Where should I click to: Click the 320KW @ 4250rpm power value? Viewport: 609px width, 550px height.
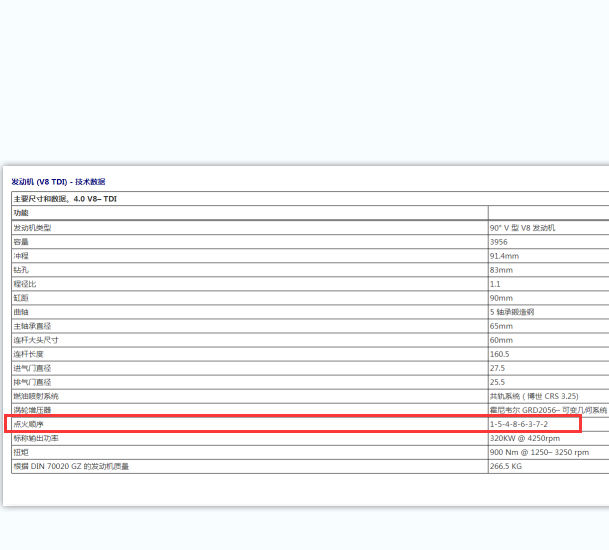point(523,438)
